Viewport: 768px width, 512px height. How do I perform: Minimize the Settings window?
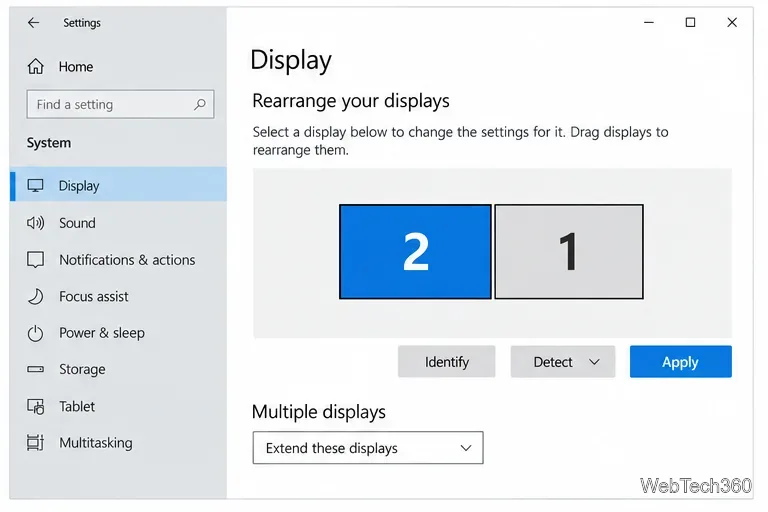[648, 23]
